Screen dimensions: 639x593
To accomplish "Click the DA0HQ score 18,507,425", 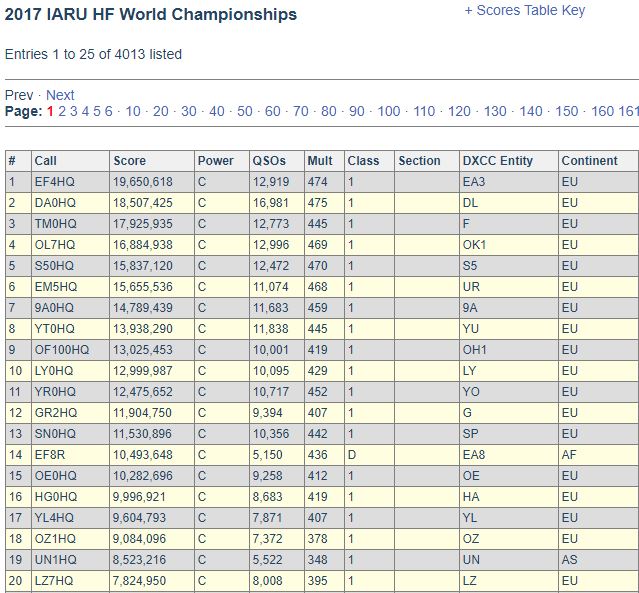I will pos(143,203).
